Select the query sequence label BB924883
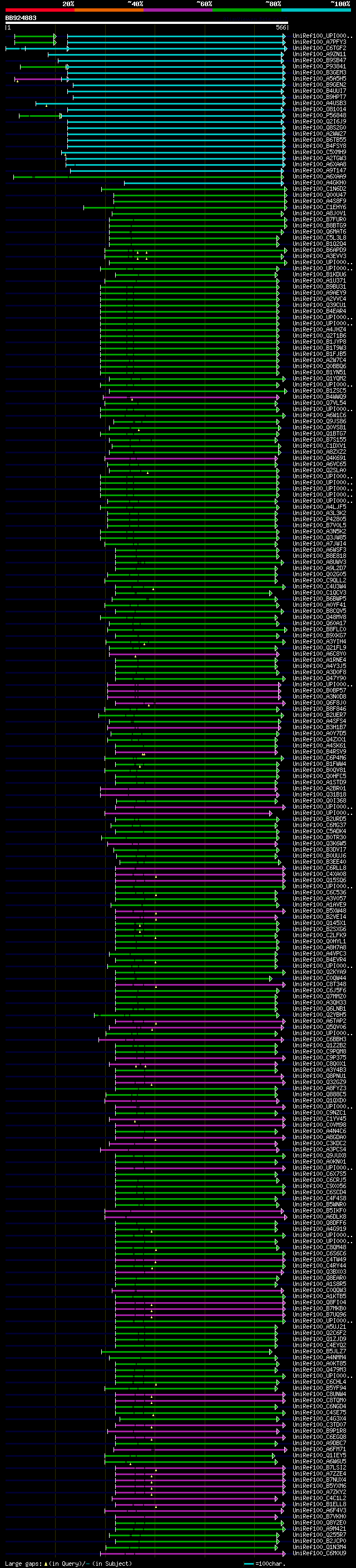The width and height of the screenshot is (356, 1568). click(x=21, y=18)
